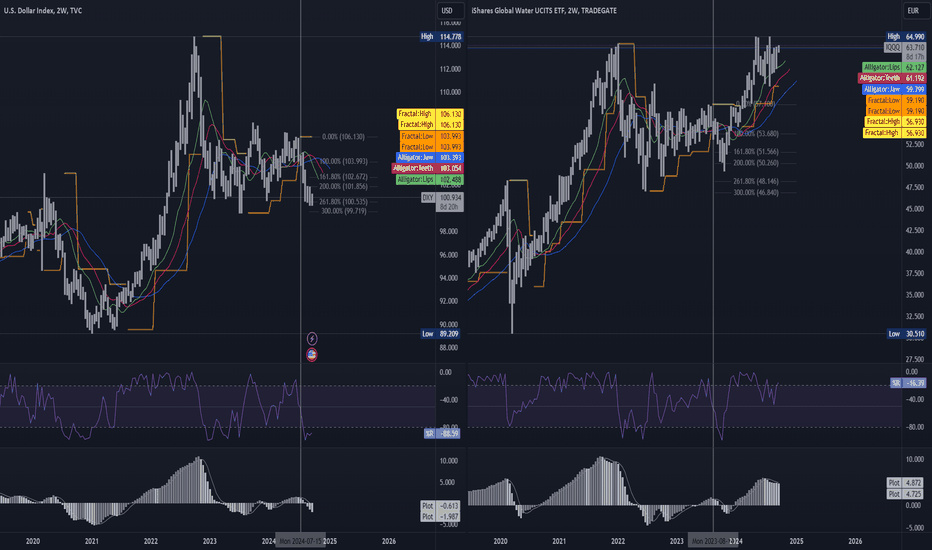Click the Alligator:Teeth 103.054 label
The image size is (932, 550).
(428, 168)
